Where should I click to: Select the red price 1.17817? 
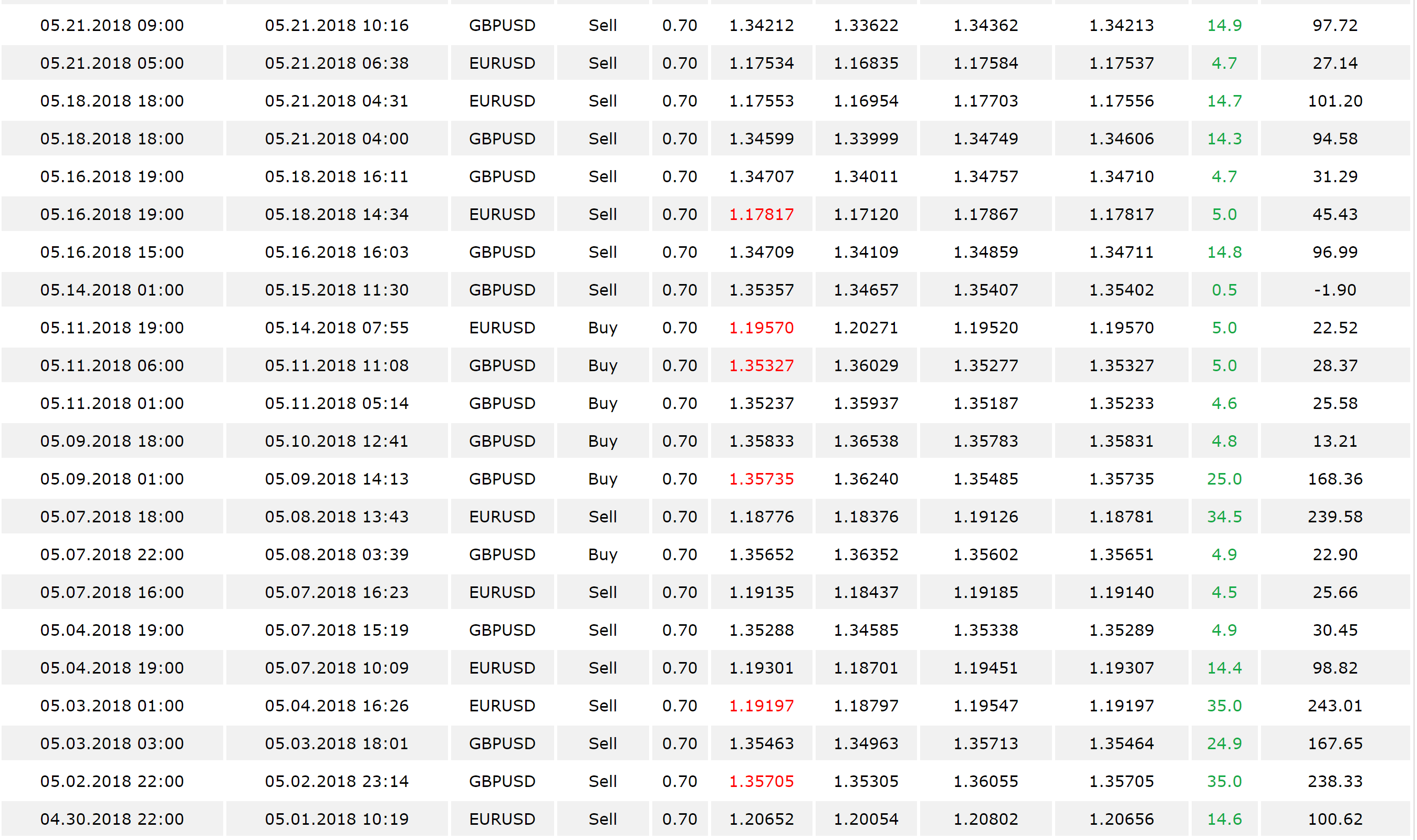coord(762,215)
